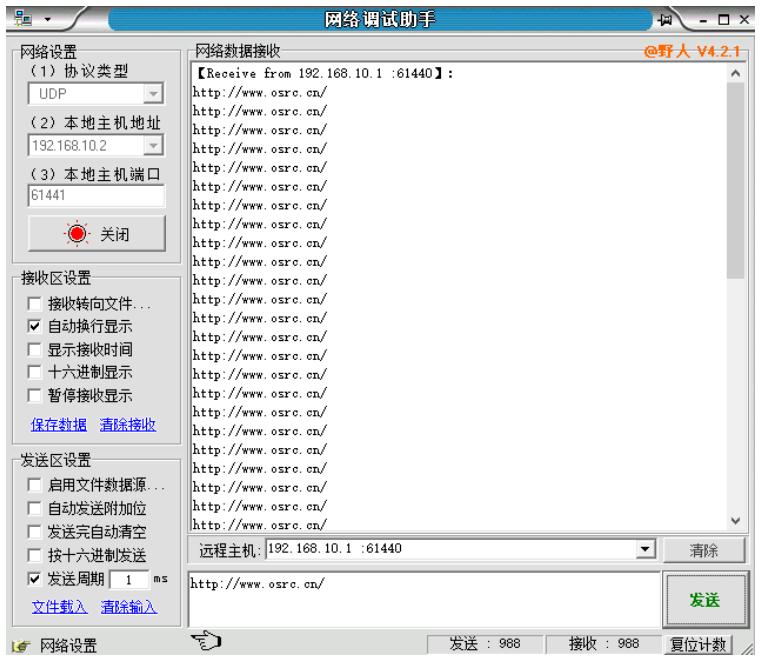Click the 接收 : 988 counter in status bar
The height and width of the screenshot is (660, 762).
(x=604, y=644)
